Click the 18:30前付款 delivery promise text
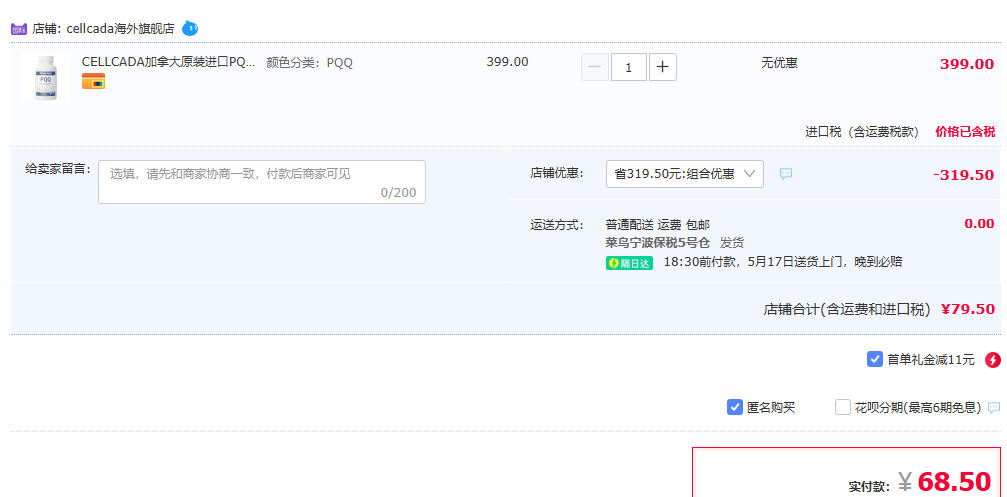 783,262
